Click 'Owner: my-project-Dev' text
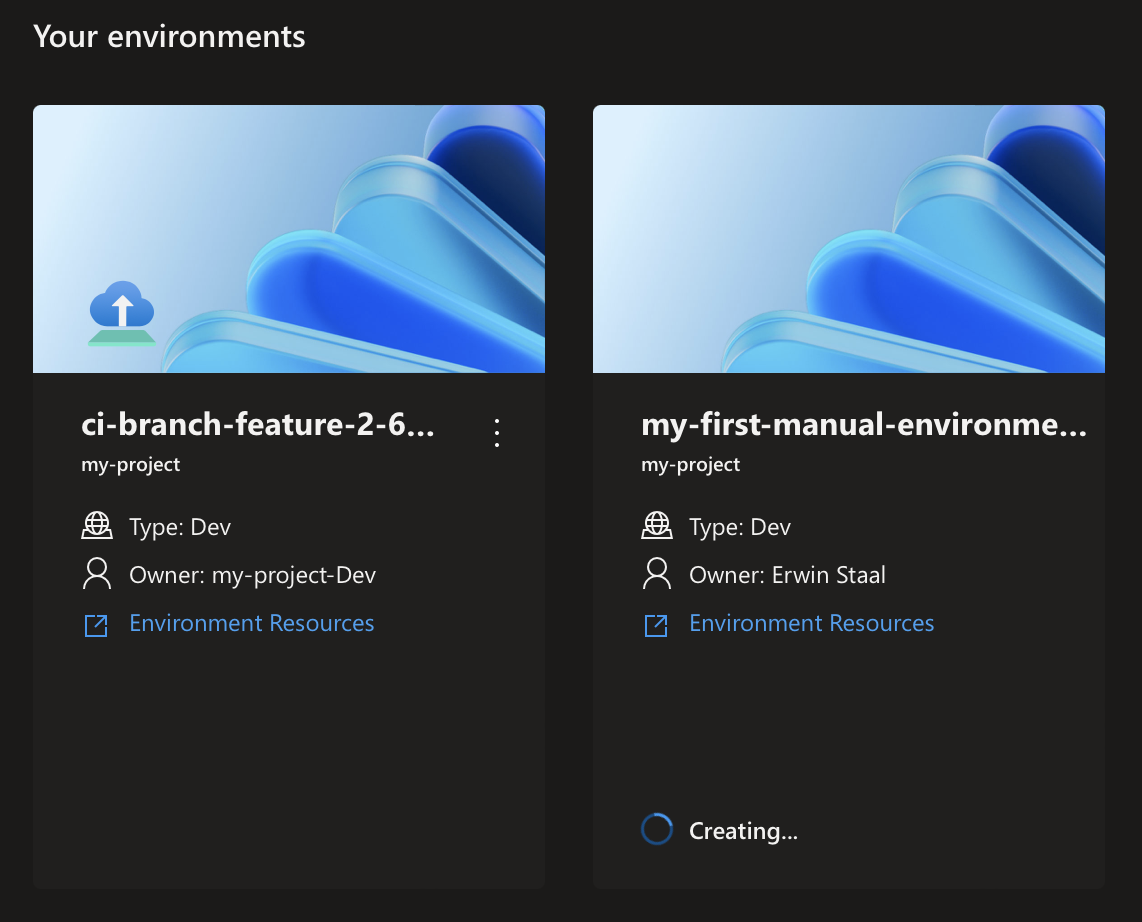Viewport: 1142px width, 922px height. pos(253,575)
